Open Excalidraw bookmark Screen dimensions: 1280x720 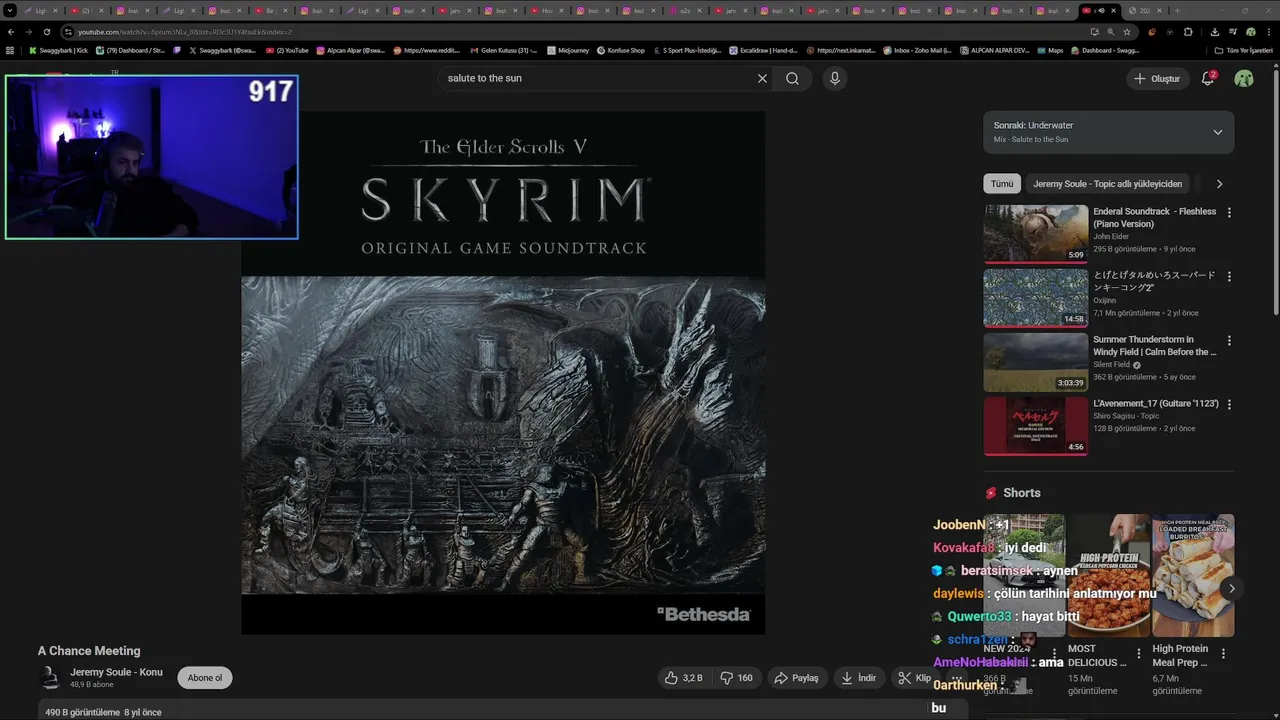pos(763,50)
